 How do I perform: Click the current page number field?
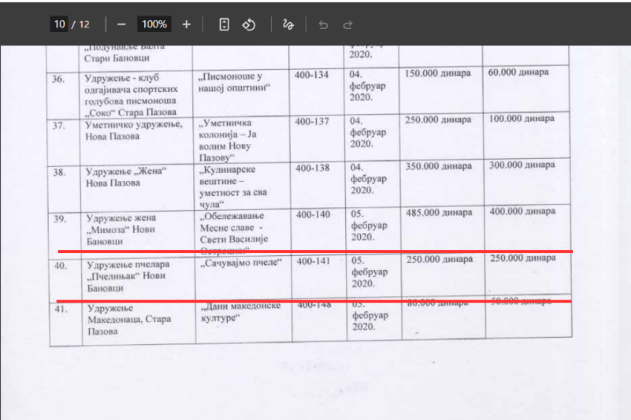click(61, 23)
